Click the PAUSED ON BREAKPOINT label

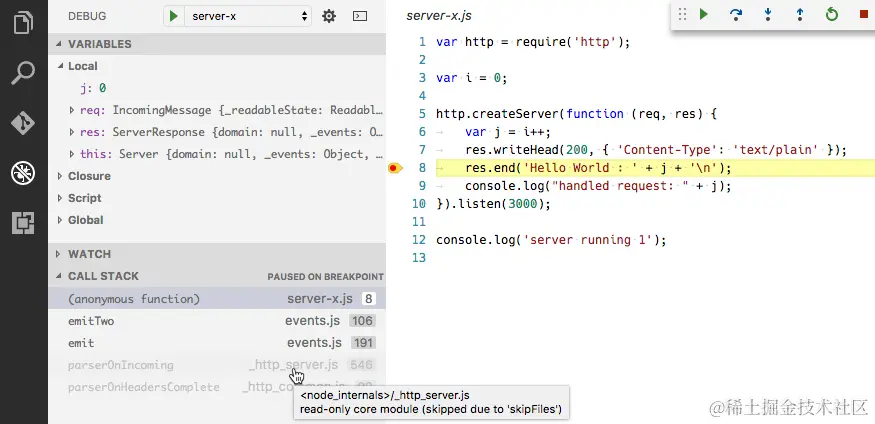pyautogui.click(x=325, y=277)
